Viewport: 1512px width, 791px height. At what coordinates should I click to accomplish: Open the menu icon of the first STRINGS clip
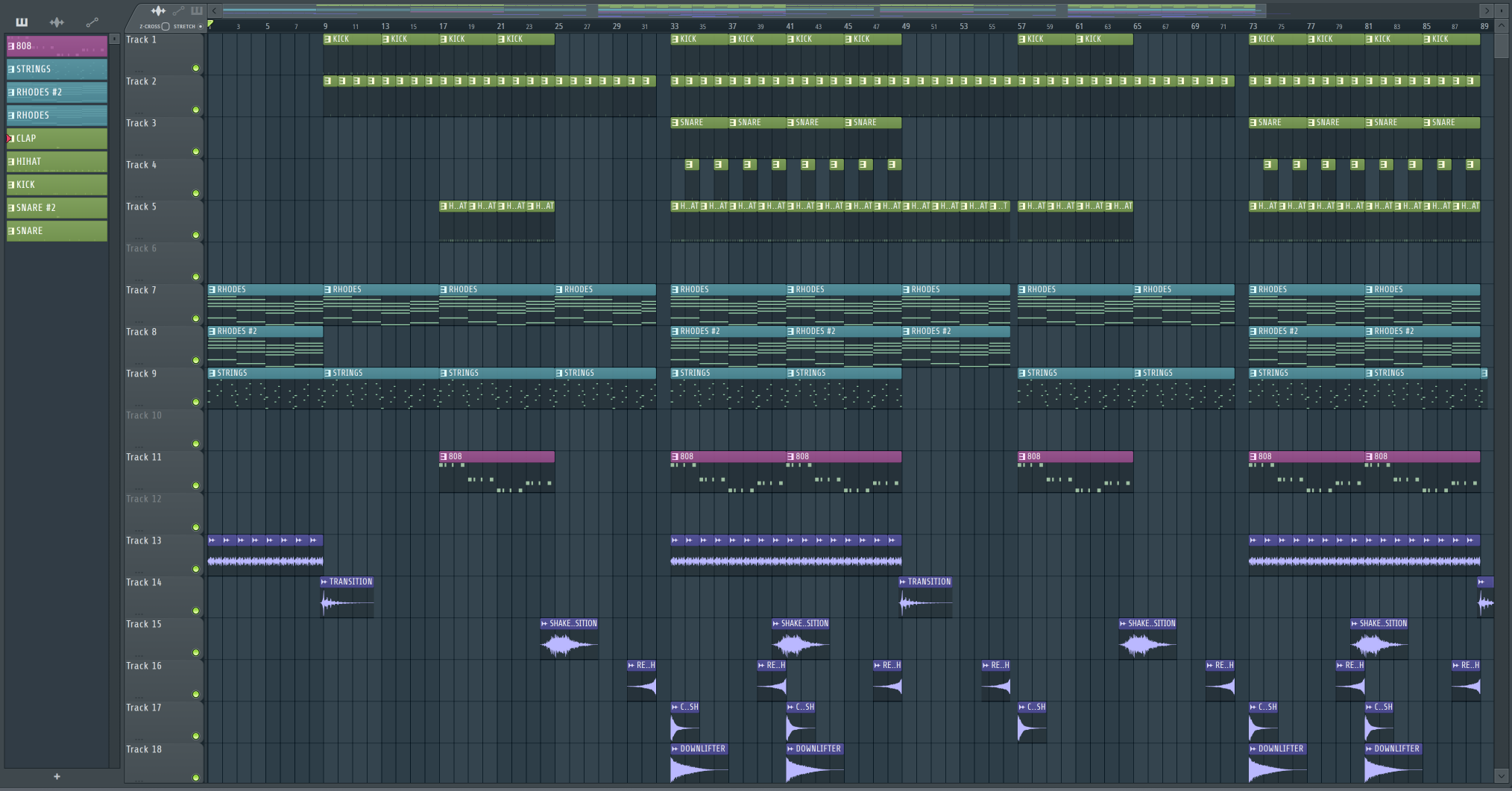tap(212, 373)
